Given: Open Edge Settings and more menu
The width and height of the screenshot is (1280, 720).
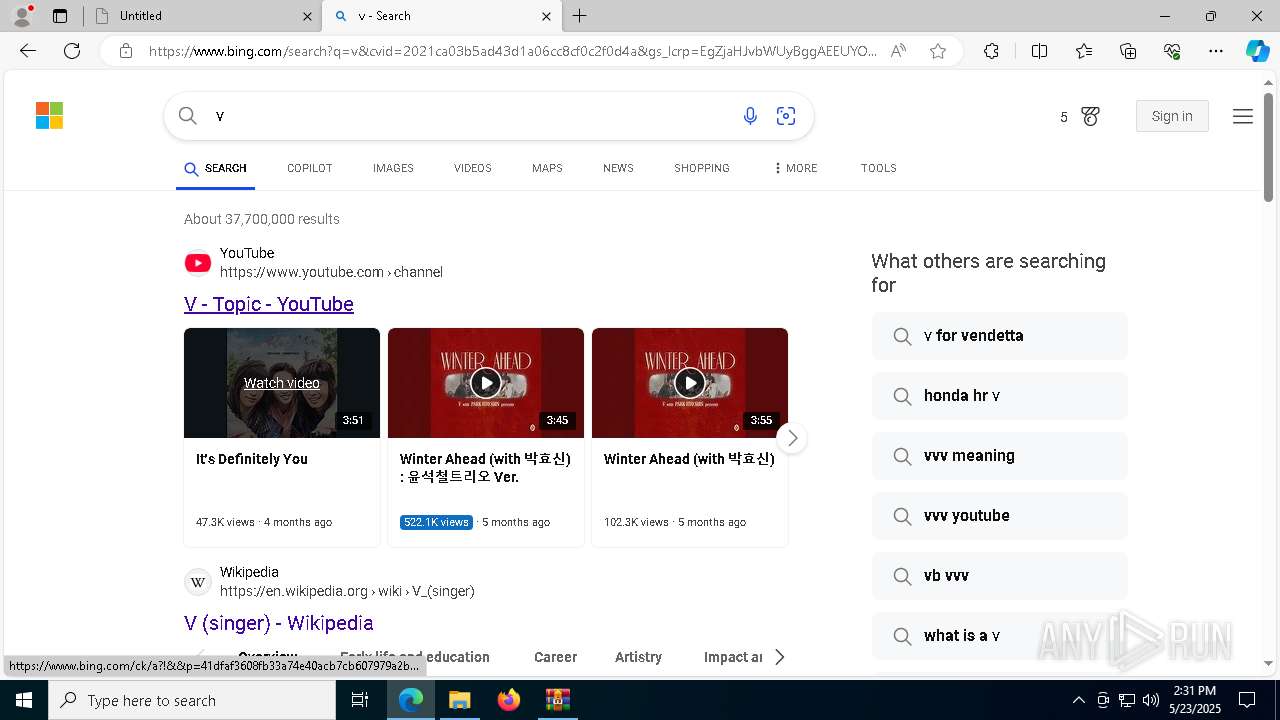Looking at the screenshot, I should [x=1216, y=51].
